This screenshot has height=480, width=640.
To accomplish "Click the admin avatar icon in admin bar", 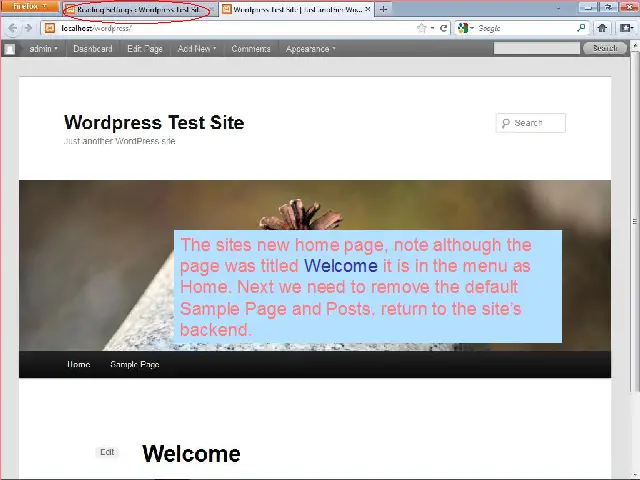I will [x=10, y=49].
